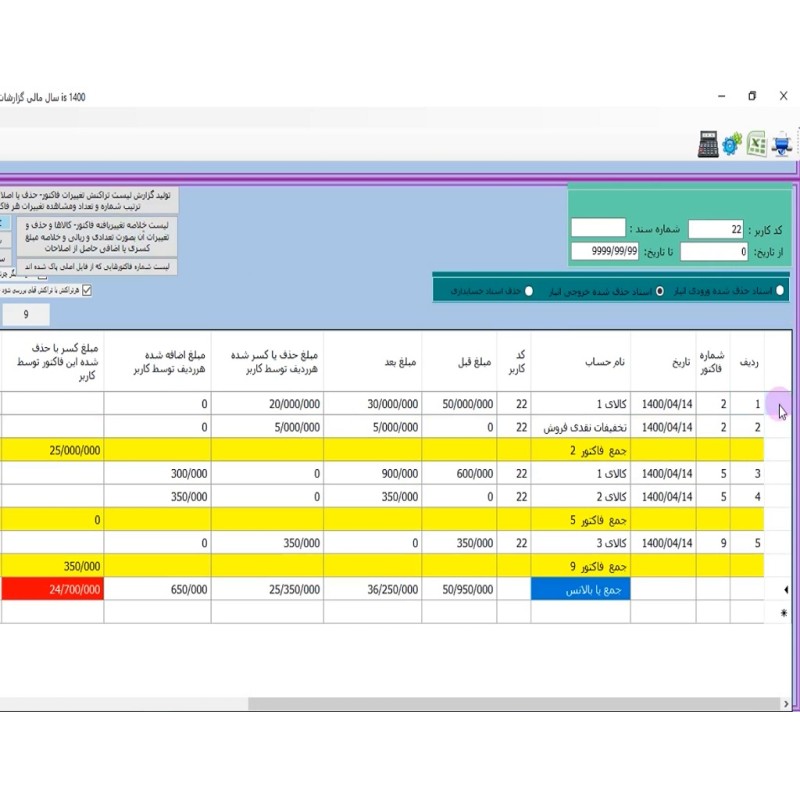800x800 pixels.
Task: Select 'حذف اسناد حسابداری' radio option
Action: (529, 291)
